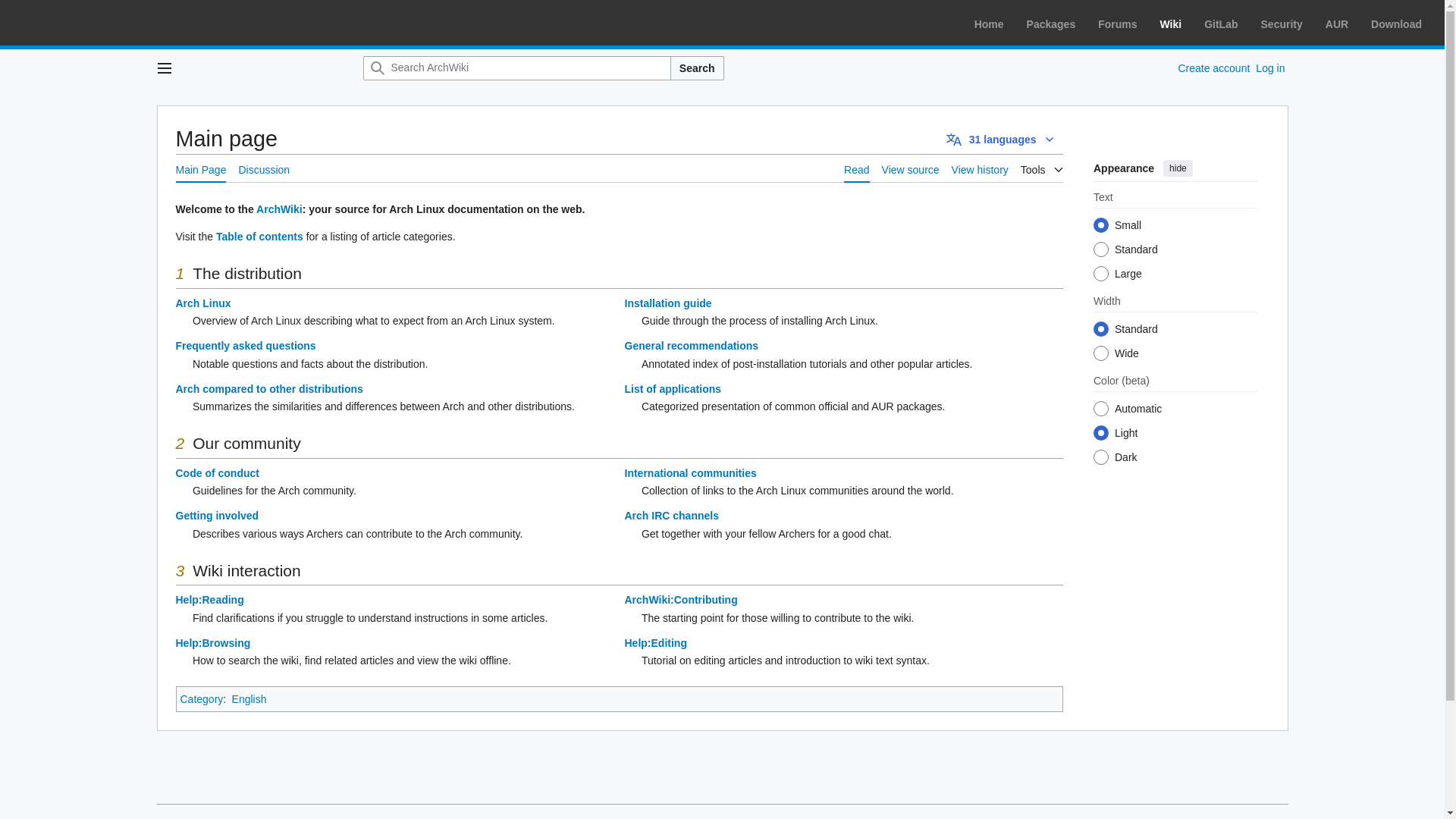Open Wiki in top navigation

[1170, 24]
